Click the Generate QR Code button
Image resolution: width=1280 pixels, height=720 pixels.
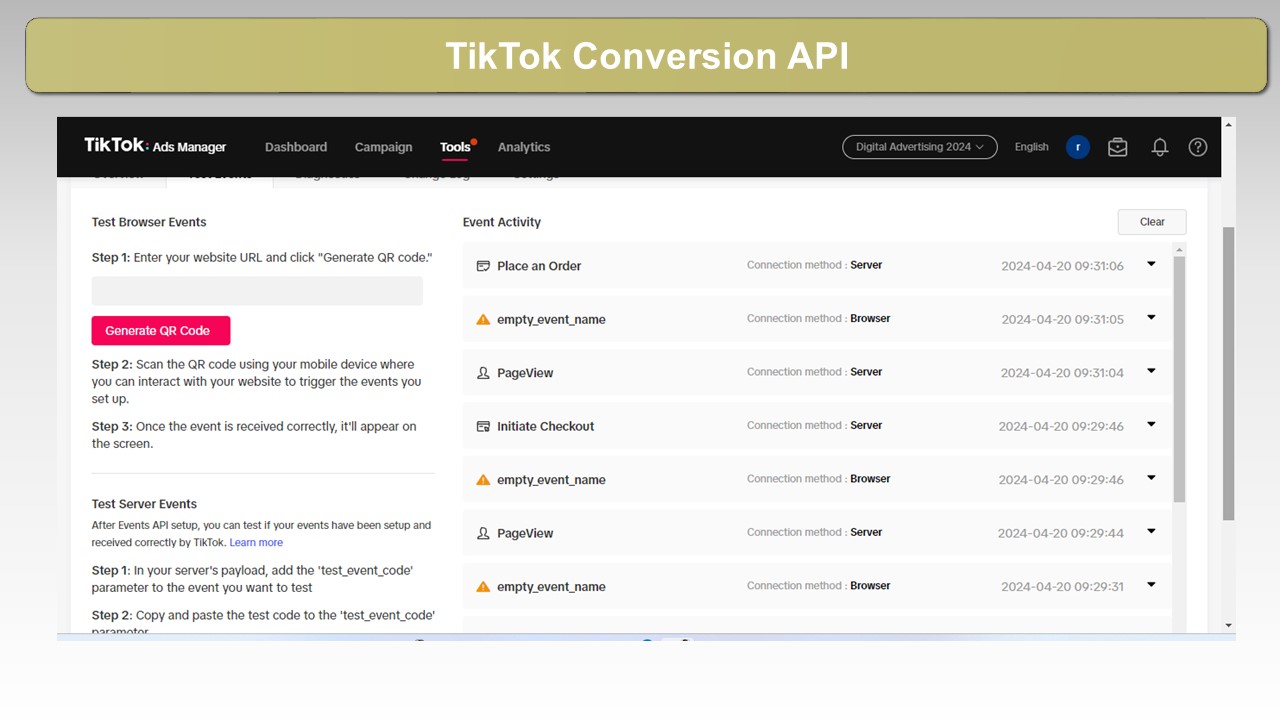161,331
